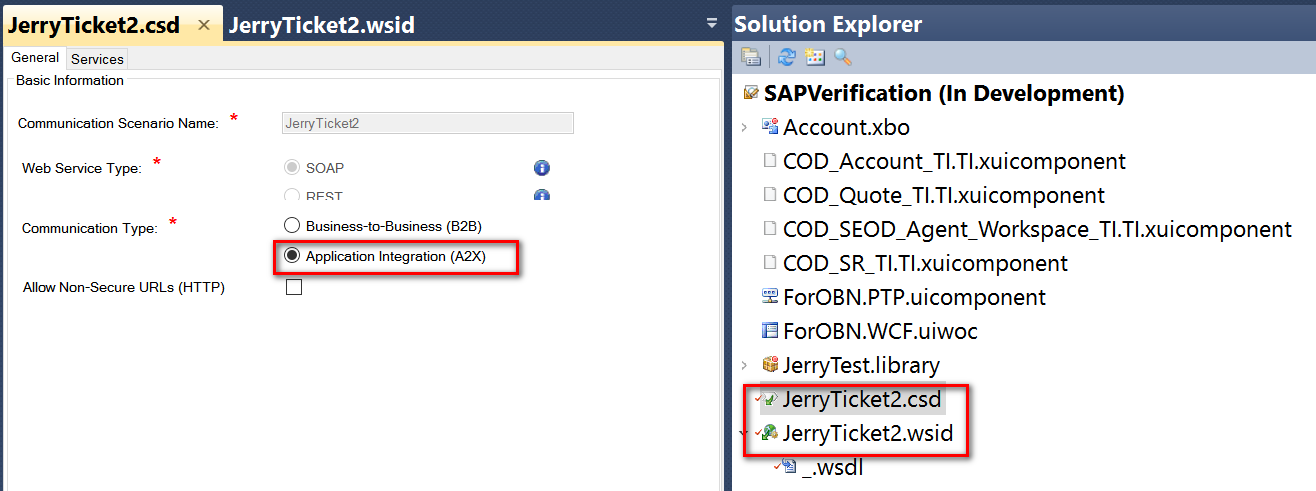Screen dimensions: 1316x491
Task: Expand the Account.xbo tree node
Action: (x=743, y=128)
